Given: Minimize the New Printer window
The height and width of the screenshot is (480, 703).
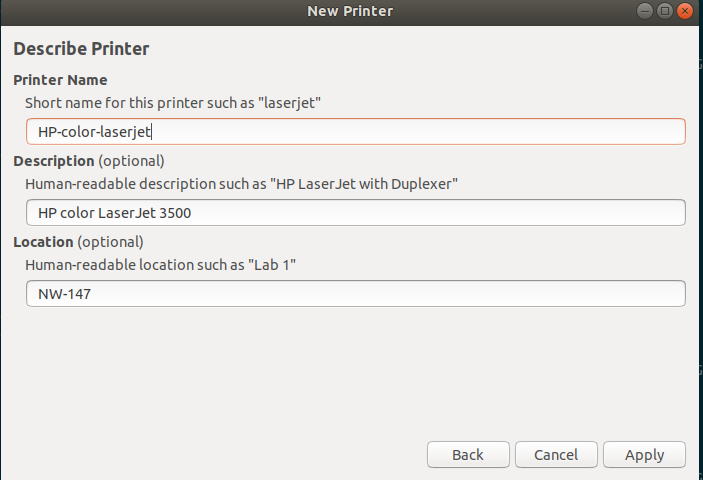Looking at the screenshot, I should tap(646, 11).
